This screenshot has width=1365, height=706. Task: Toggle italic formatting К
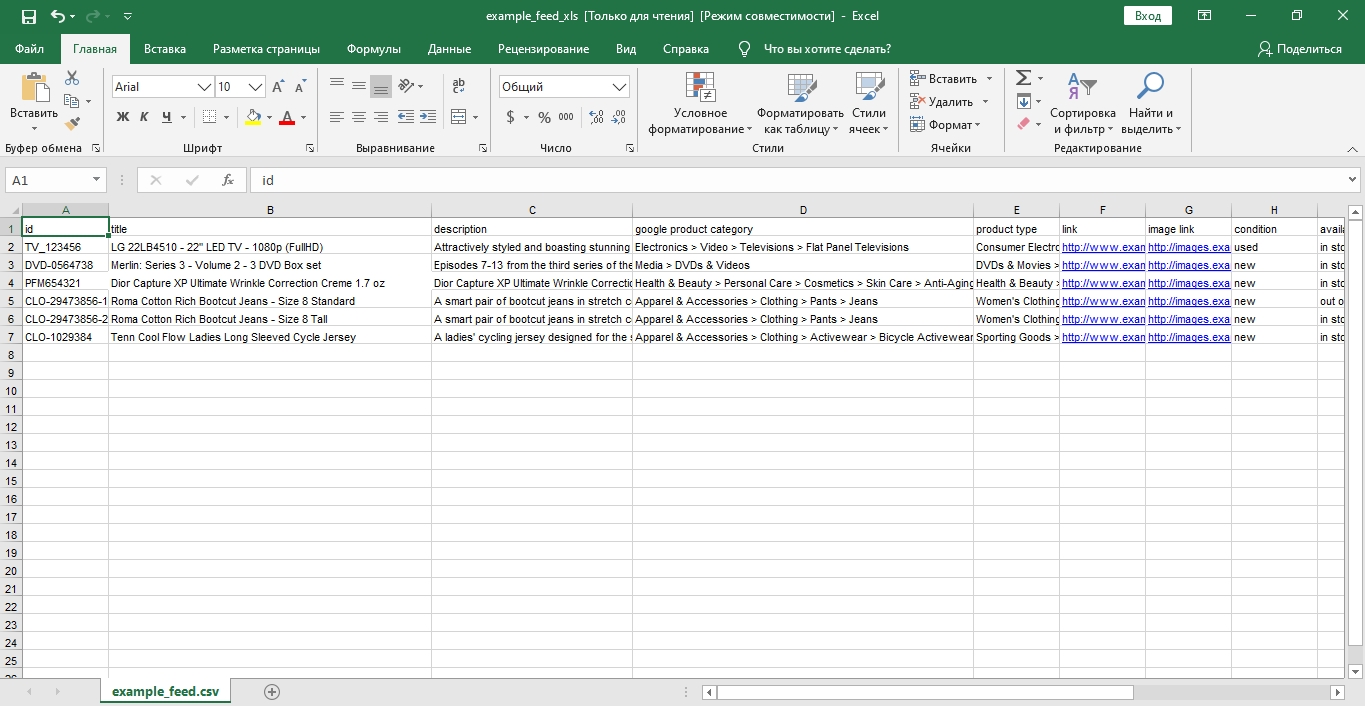pyautogui.click(x=144, y=117)
